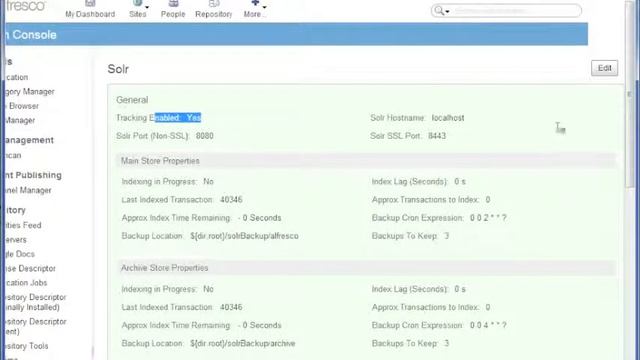Open Category Manager in sidebar

tap(30, 91)
